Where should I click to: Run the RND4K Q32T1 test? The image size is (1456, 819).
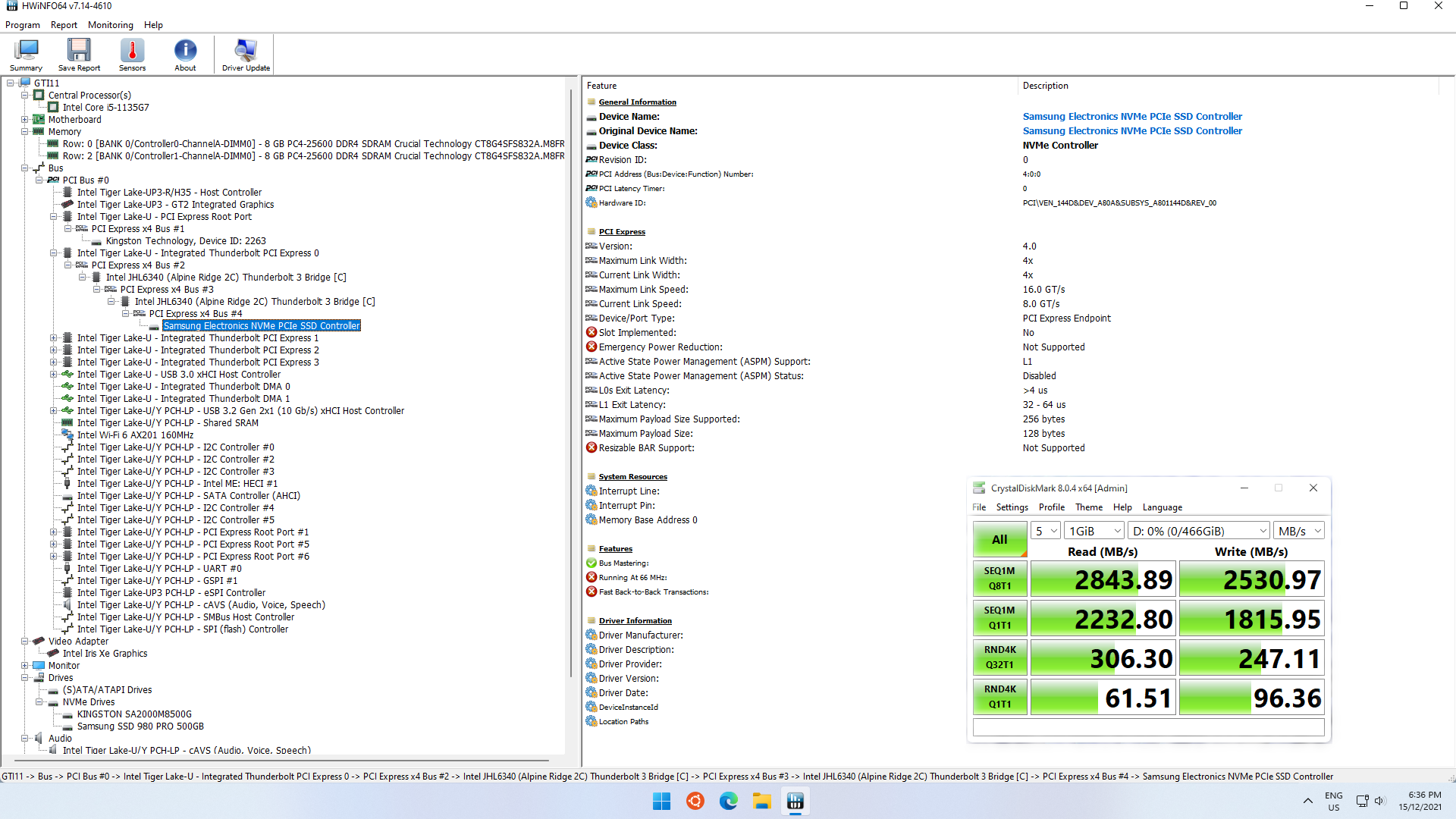(x=999, y=657)
